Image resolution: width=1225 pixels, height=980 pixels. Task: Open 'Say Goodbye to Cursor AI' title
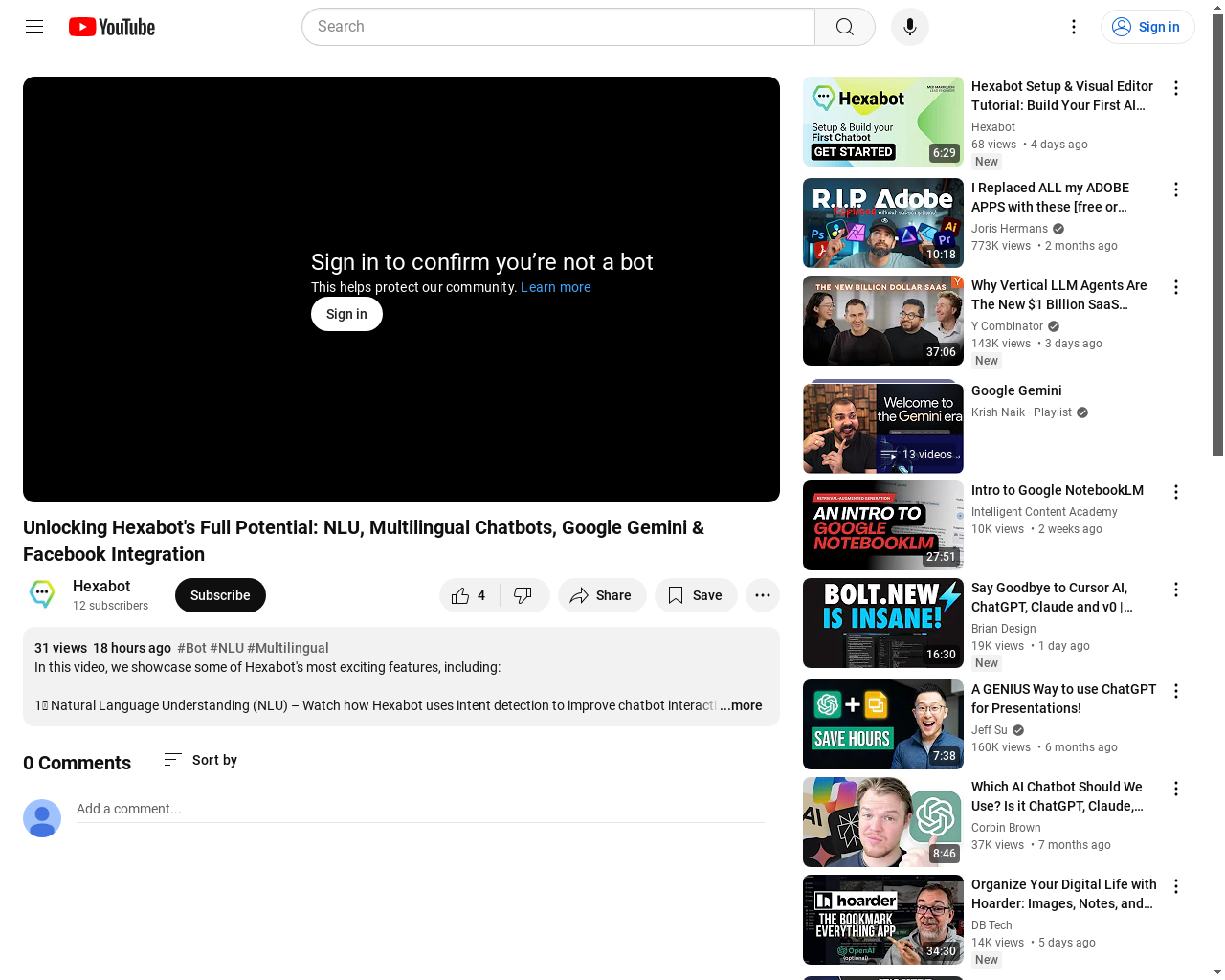pyautogui.click(x=1052, y=597)
